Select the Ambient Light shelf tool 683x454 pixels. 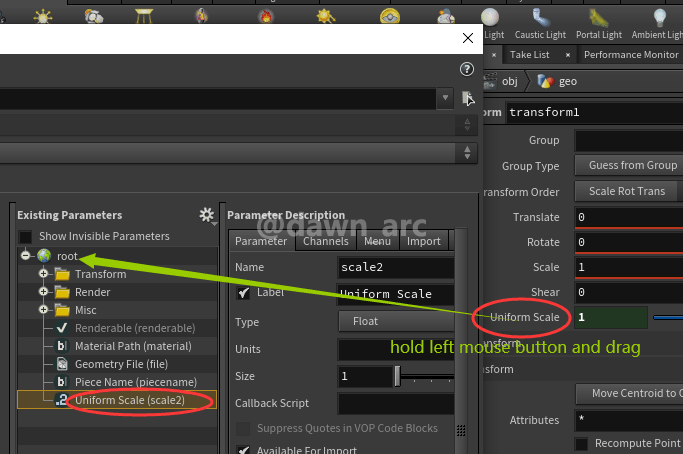657,24
